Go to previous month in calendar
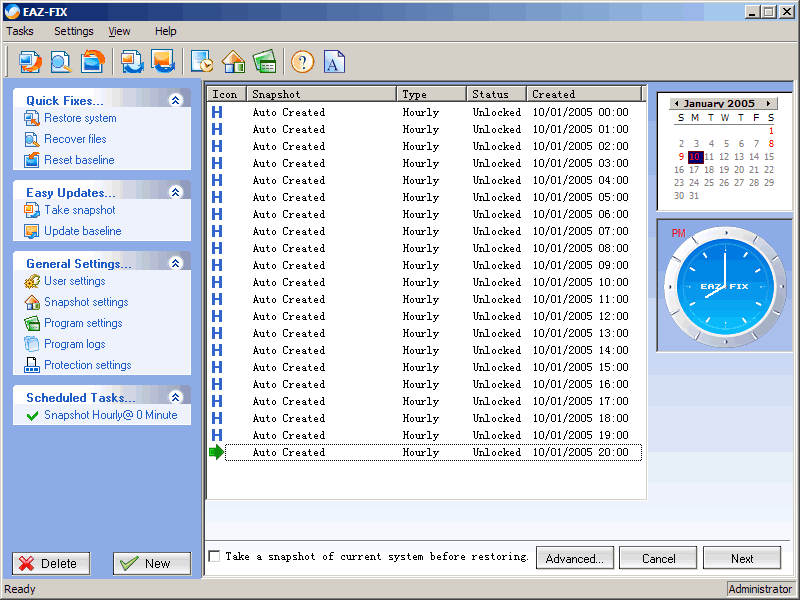 [x=677, y=103]
